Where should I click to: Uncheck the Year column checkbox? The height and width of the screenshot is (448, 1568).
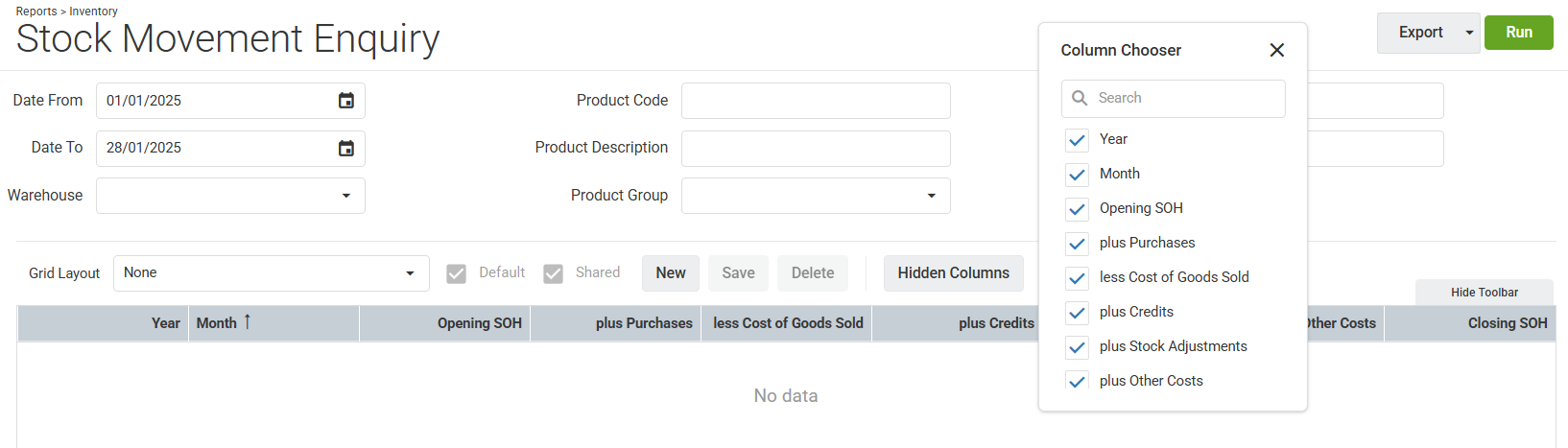click(1077, 140)
